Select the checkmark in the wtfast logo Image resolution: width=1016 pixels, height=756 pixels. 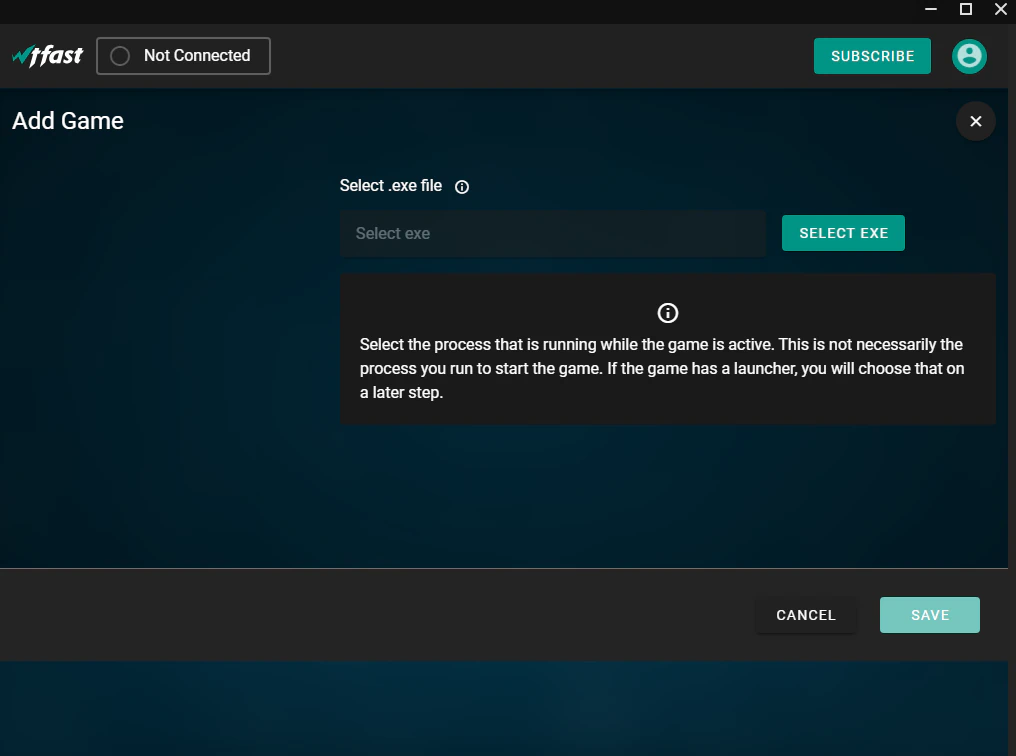(x=20, y=52)
